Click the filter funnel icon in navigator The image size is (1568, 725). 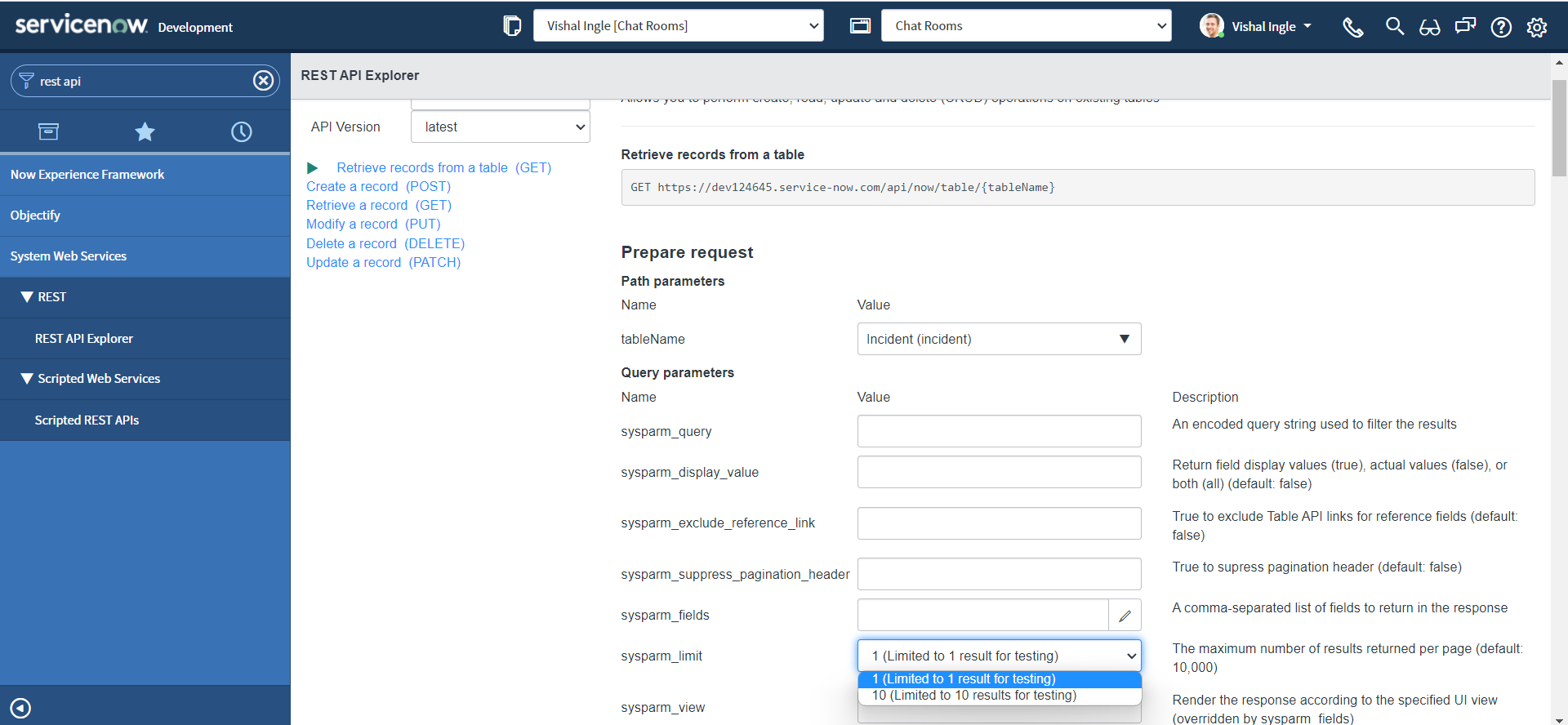click(x=26, y=81)
